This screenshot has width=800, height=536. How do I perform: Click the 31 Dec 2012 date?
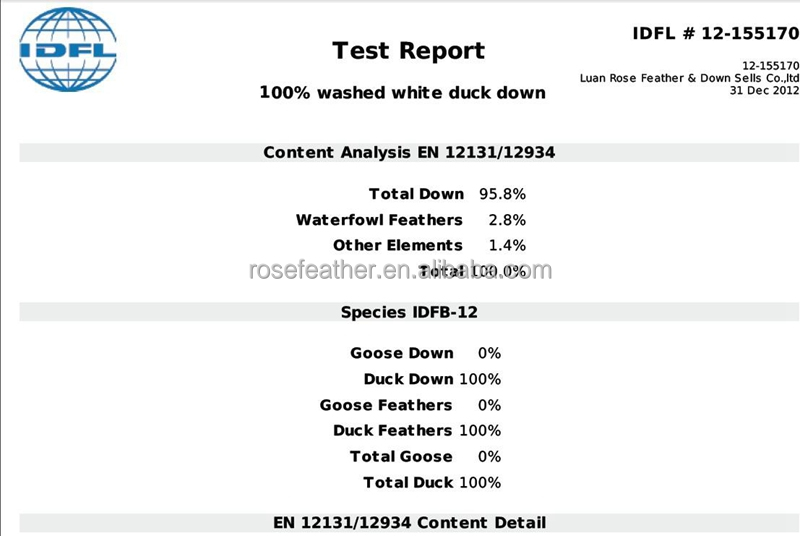click(764, 90)
